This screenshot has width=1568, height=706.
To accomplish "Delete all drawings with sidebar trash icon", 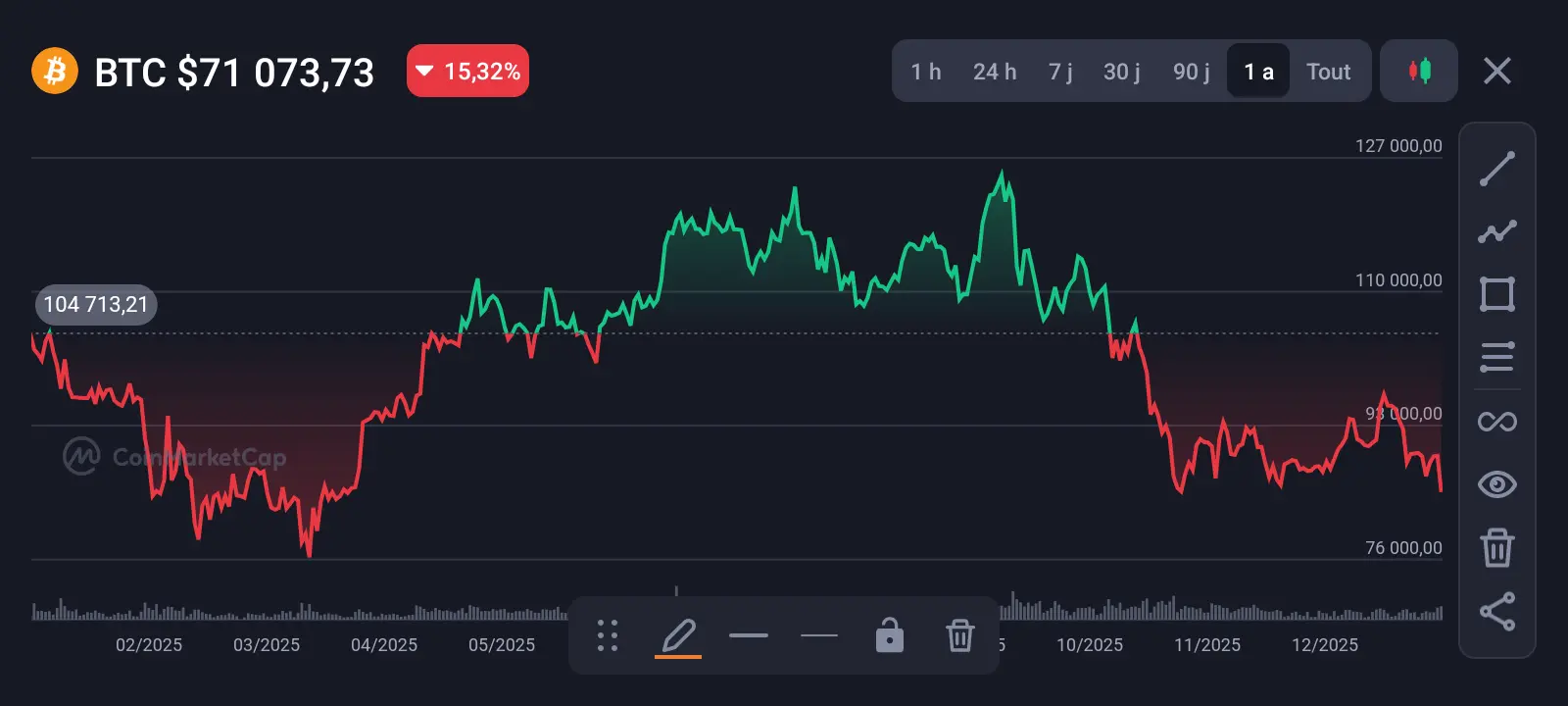I will 1497,547.
